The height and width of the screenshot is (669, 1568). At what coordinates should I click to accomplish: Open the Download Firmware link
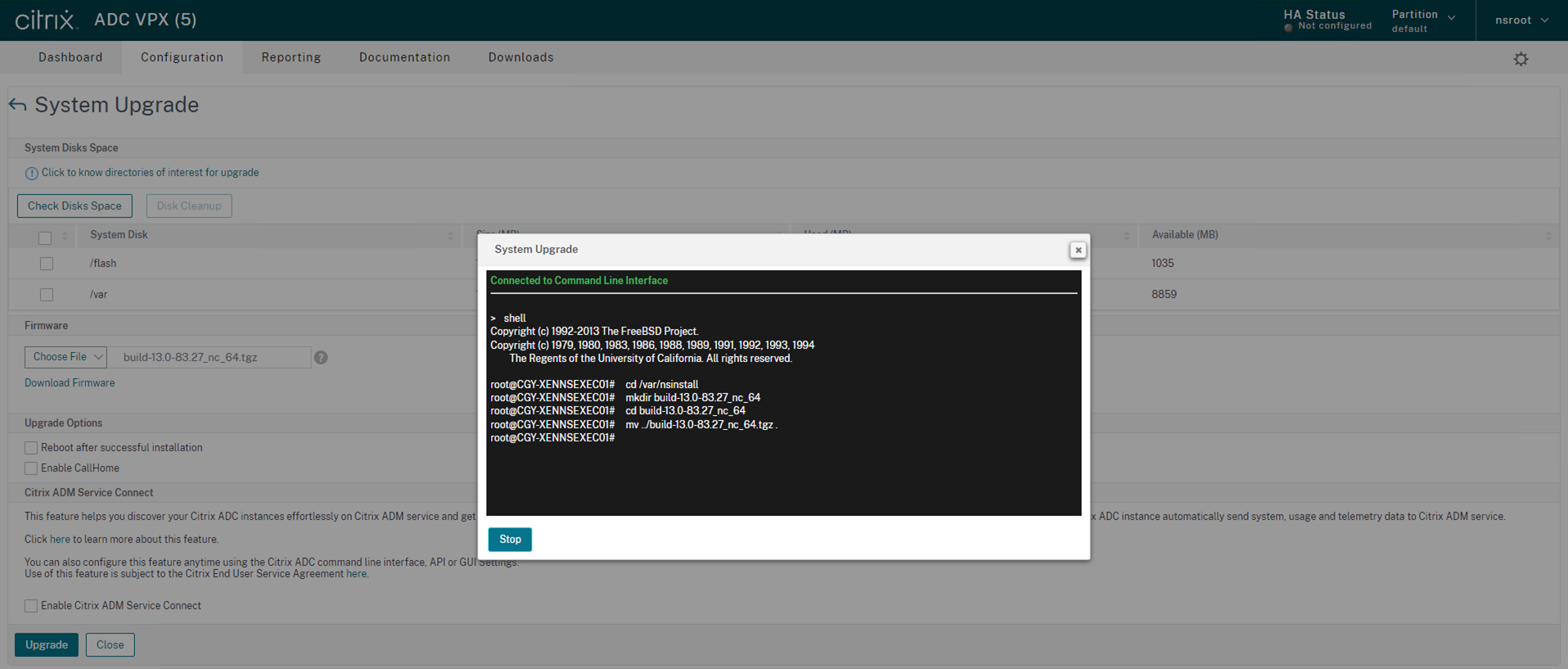coord(70,383)
